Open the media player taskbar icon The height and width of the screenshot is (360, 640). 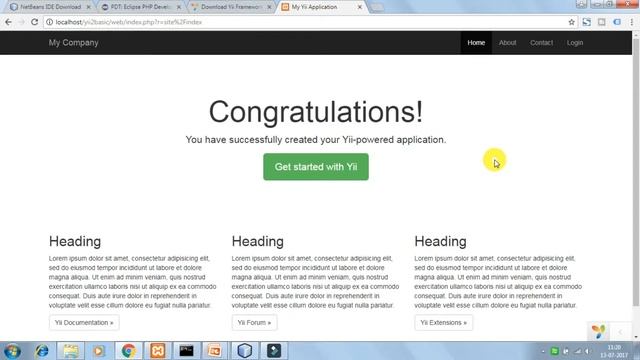99,351
